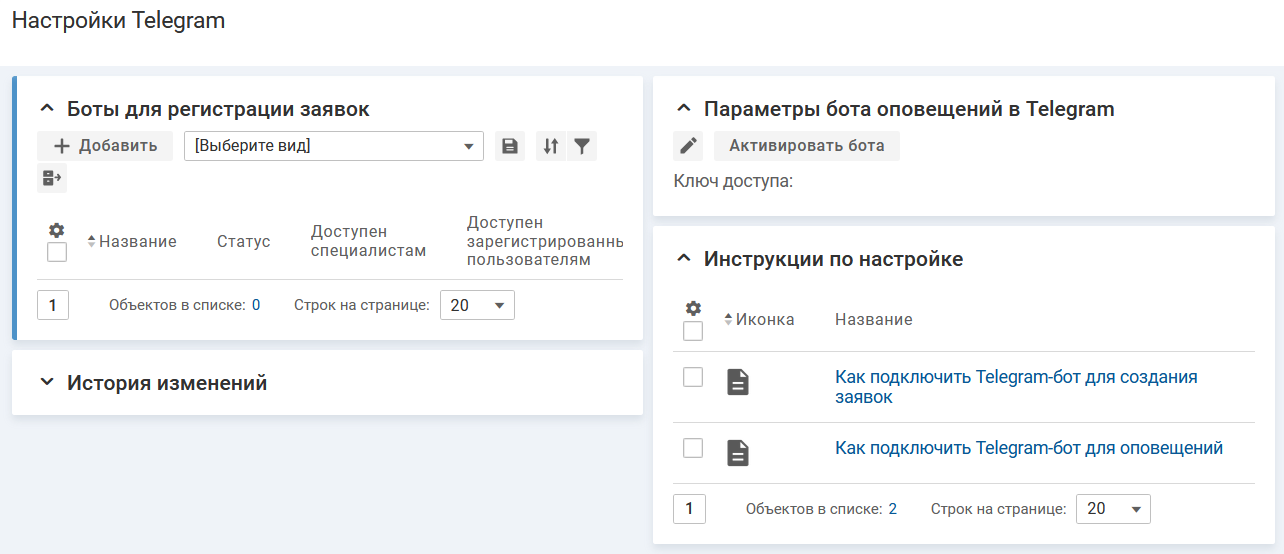Image resolution: width=1284 pixels, height=554 pixels.
Task: Open the sort settings arrows icon
Action: [550, 146]
